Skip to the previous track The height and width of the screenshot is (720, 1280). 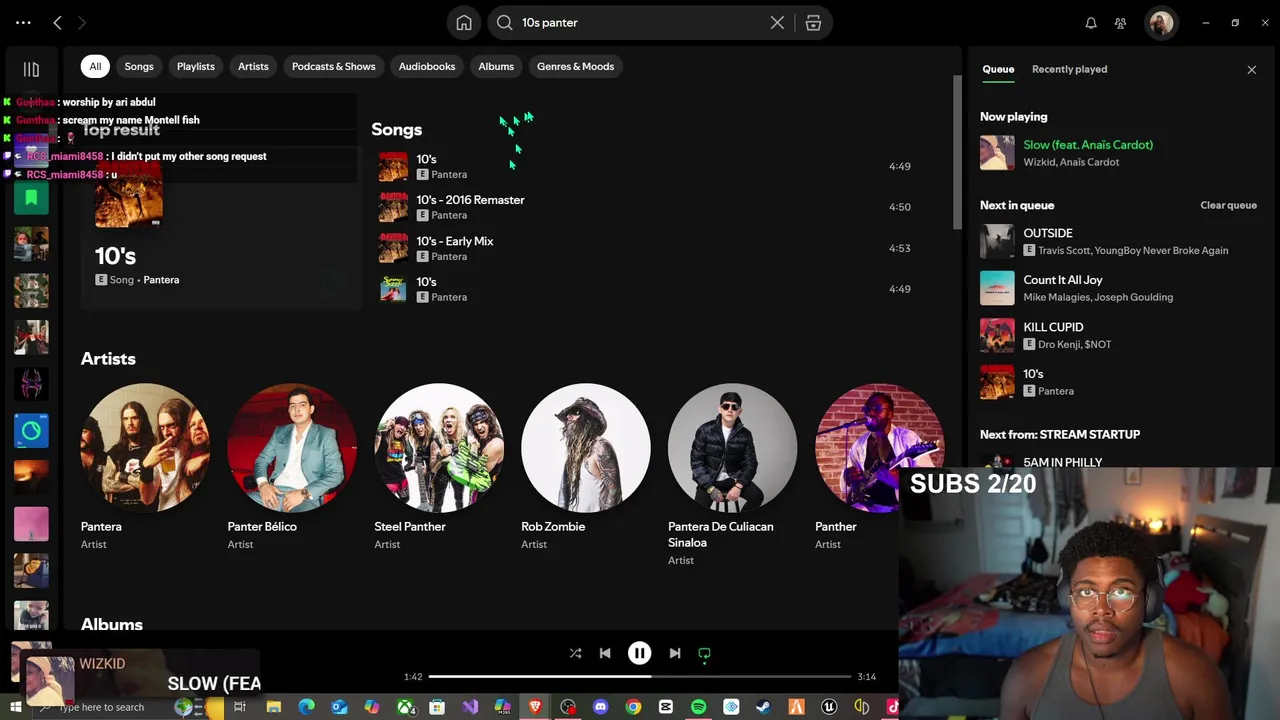(x=605, y=653)
